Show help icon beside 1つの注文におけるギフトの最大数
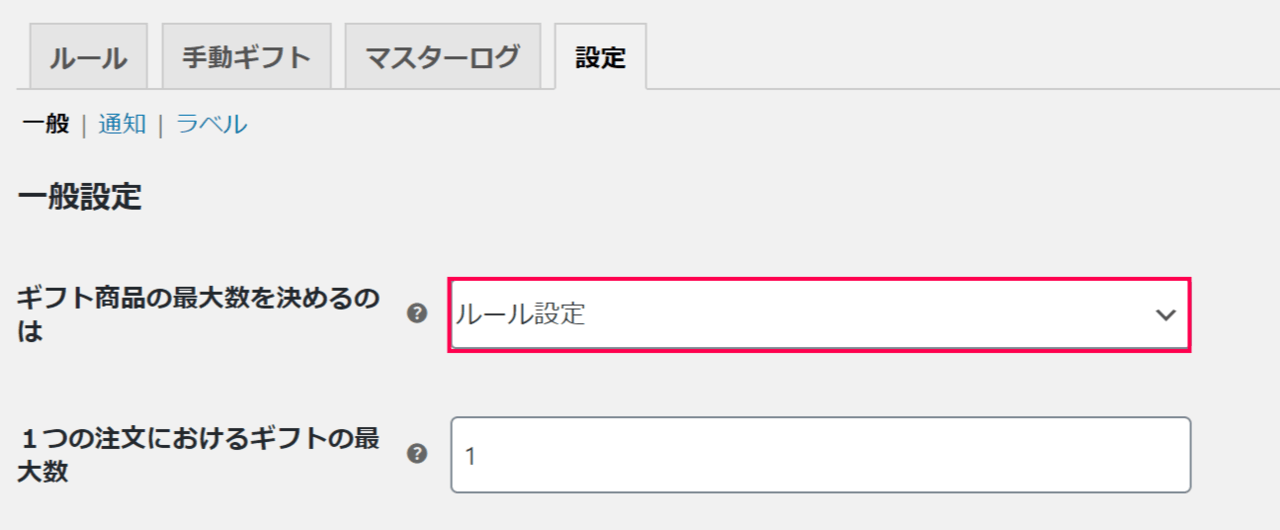Screen dimensions: 1280x530 point(418,454)
